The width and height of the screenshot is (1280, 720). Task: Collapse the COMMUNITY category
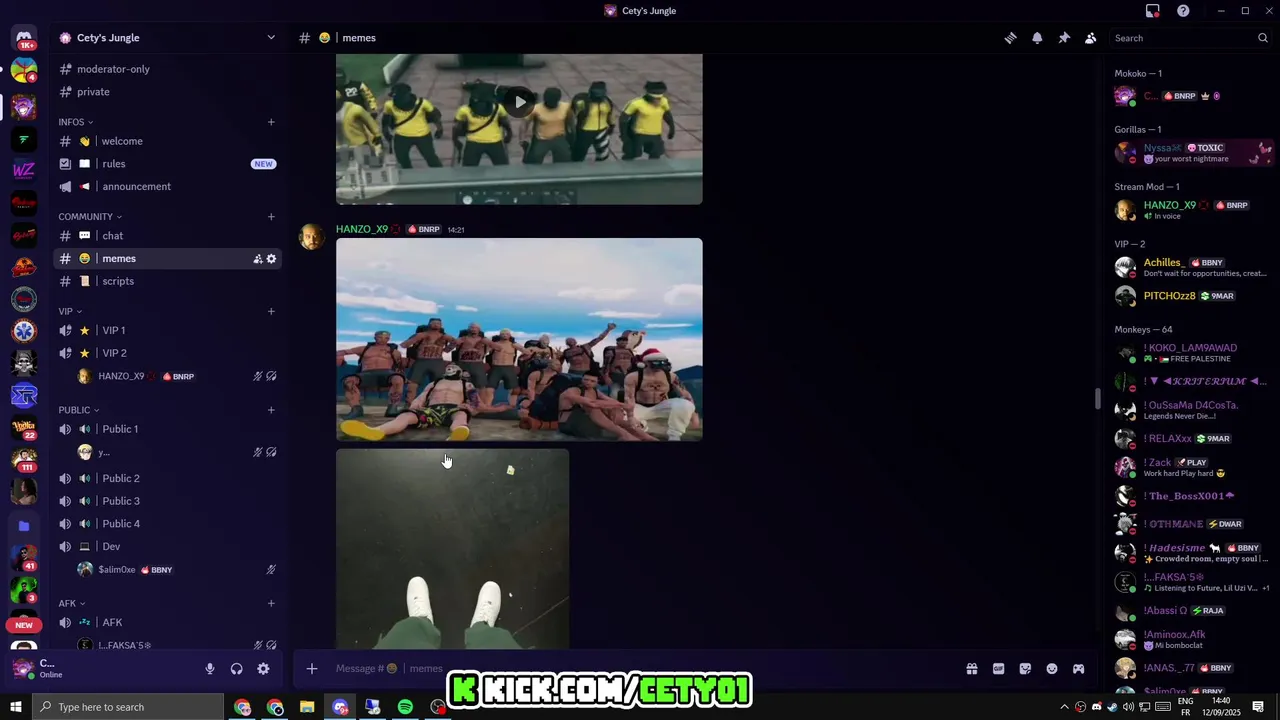coord(90,217)
